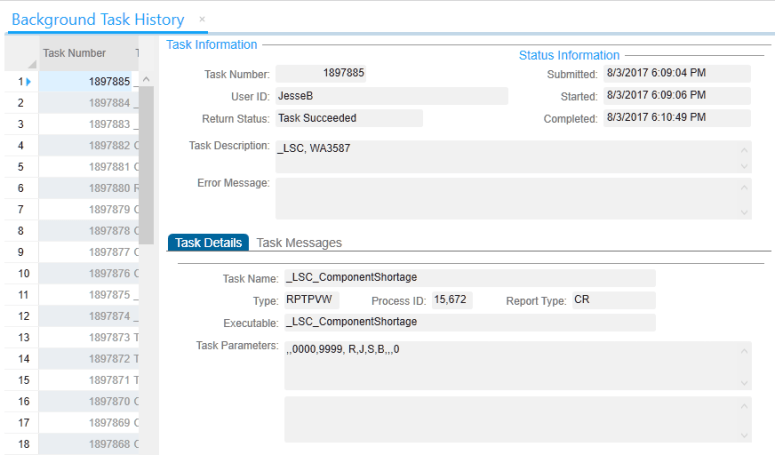775x455 pixels.
Task: Click row header number 9
Action: coord(20,252)
